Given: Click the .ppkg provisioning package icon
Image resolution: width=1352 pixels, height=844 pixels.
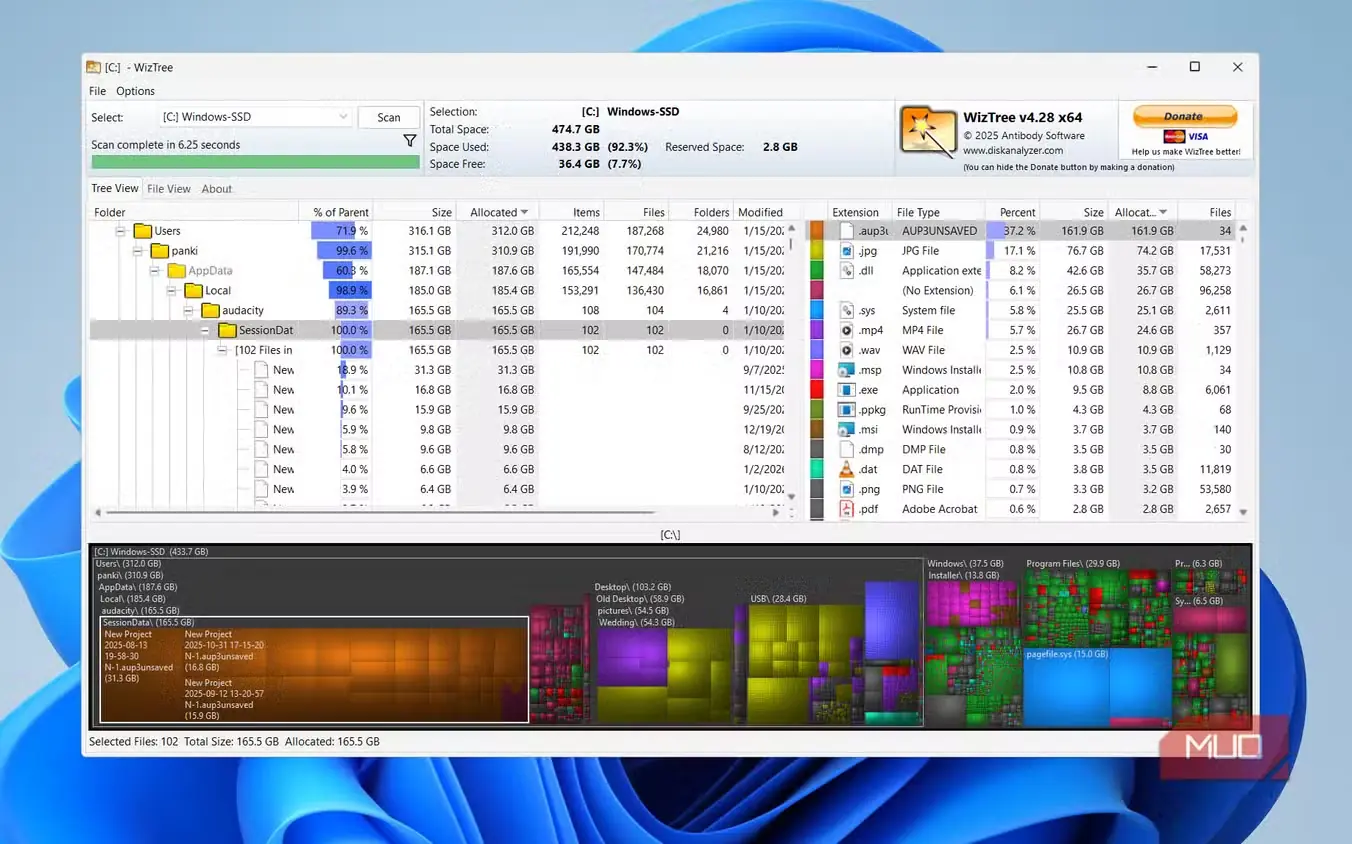Looking at the screenshot, I should tap(847, 410).
